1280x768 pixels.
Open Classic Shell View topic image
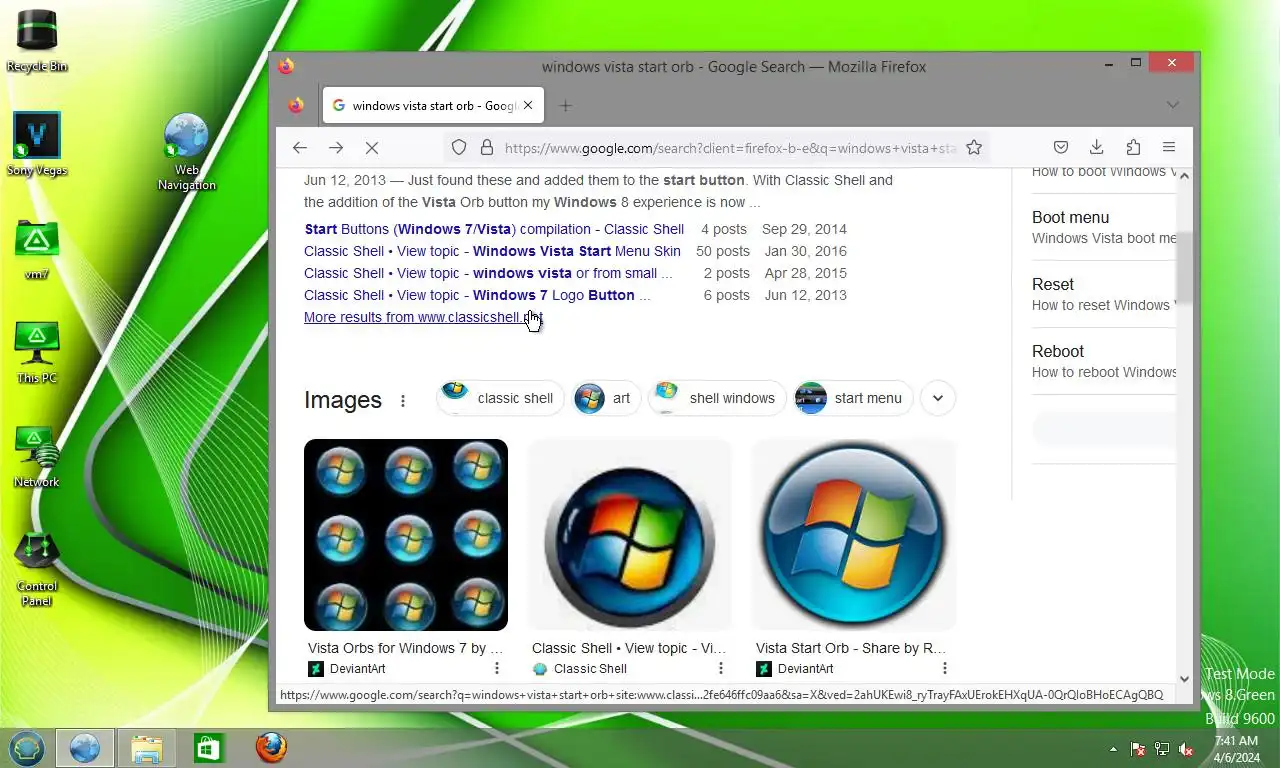(630, 535)
